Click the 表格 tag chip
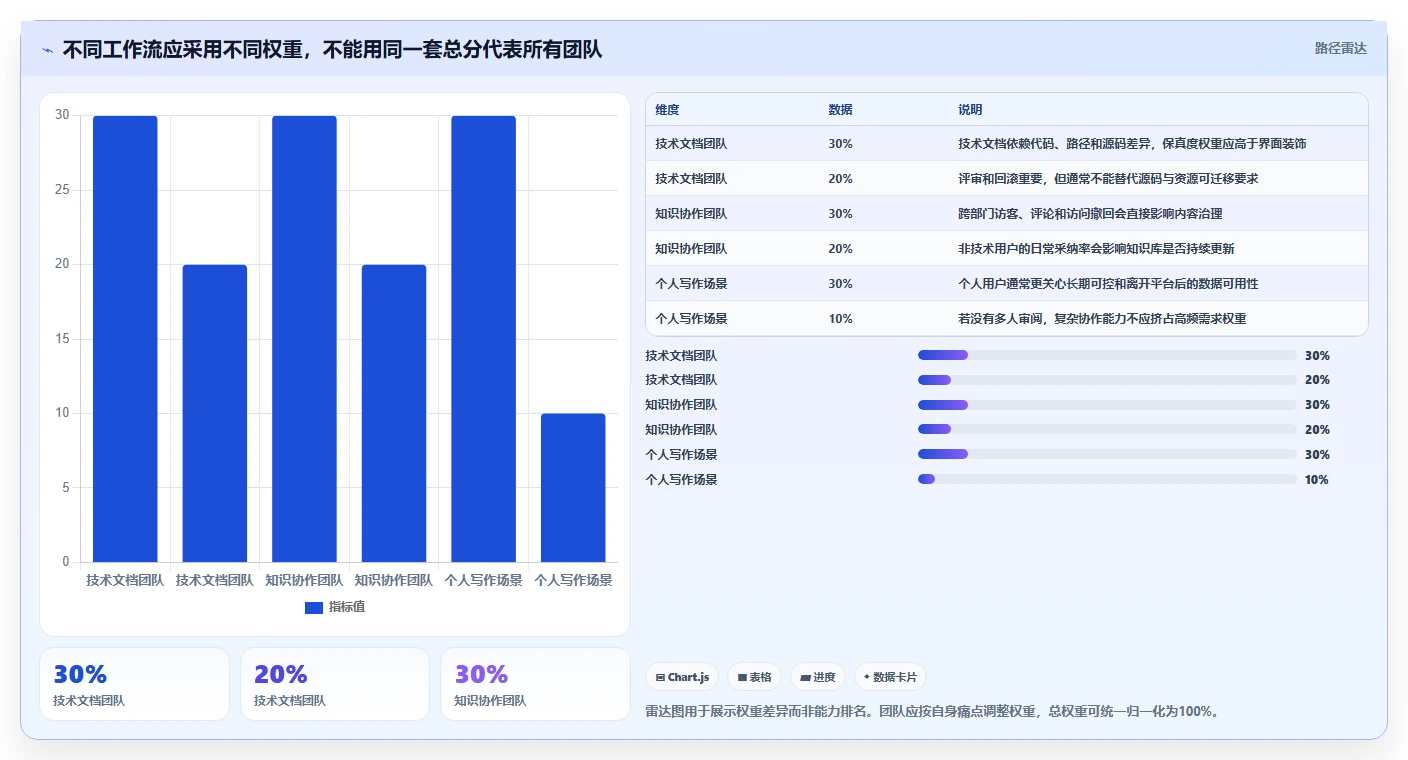The image size is (1408, 760). tap(754, 677)
